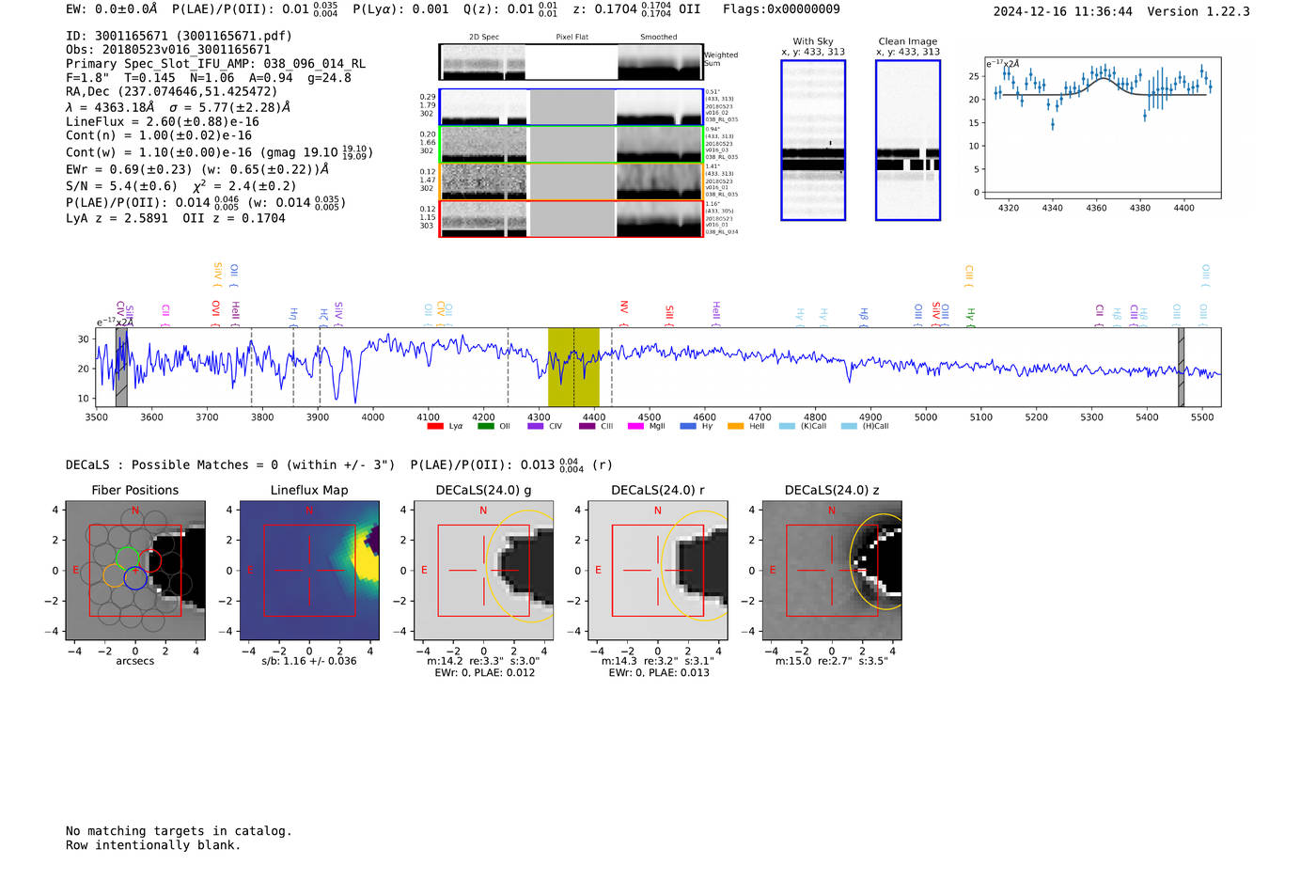Click the DECaLS(24.0) z cutout image

click(x=832, y=571)
